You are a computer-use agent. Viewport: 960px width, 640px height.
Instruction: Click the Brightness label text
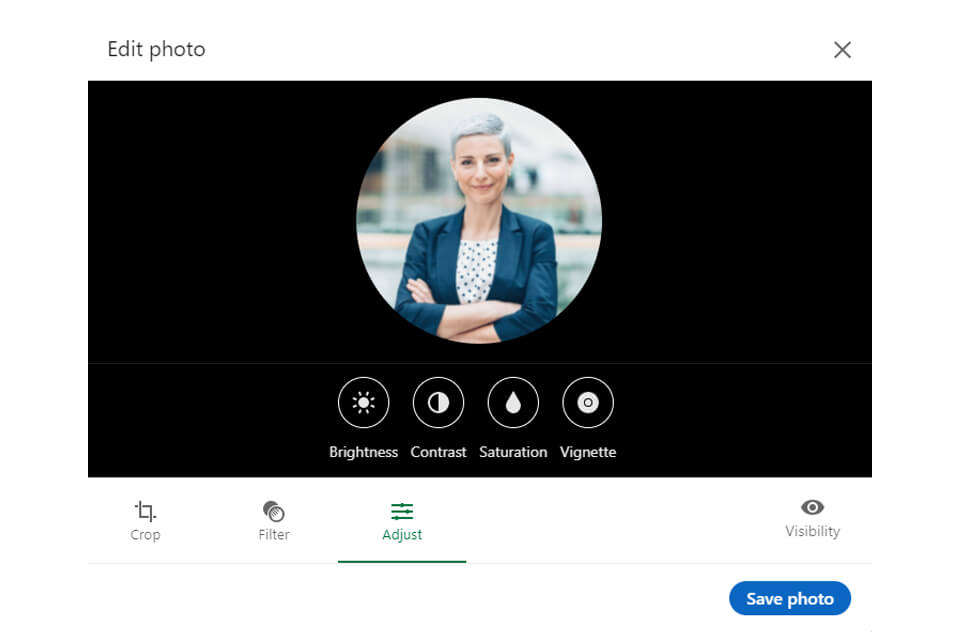(363, 452)
